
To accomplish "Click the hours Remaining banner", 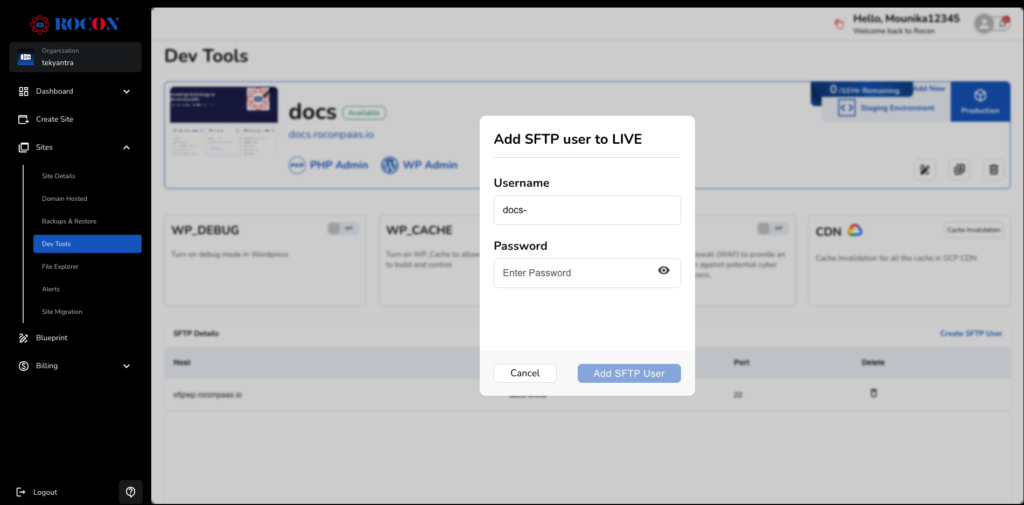I will coord(860,90).
